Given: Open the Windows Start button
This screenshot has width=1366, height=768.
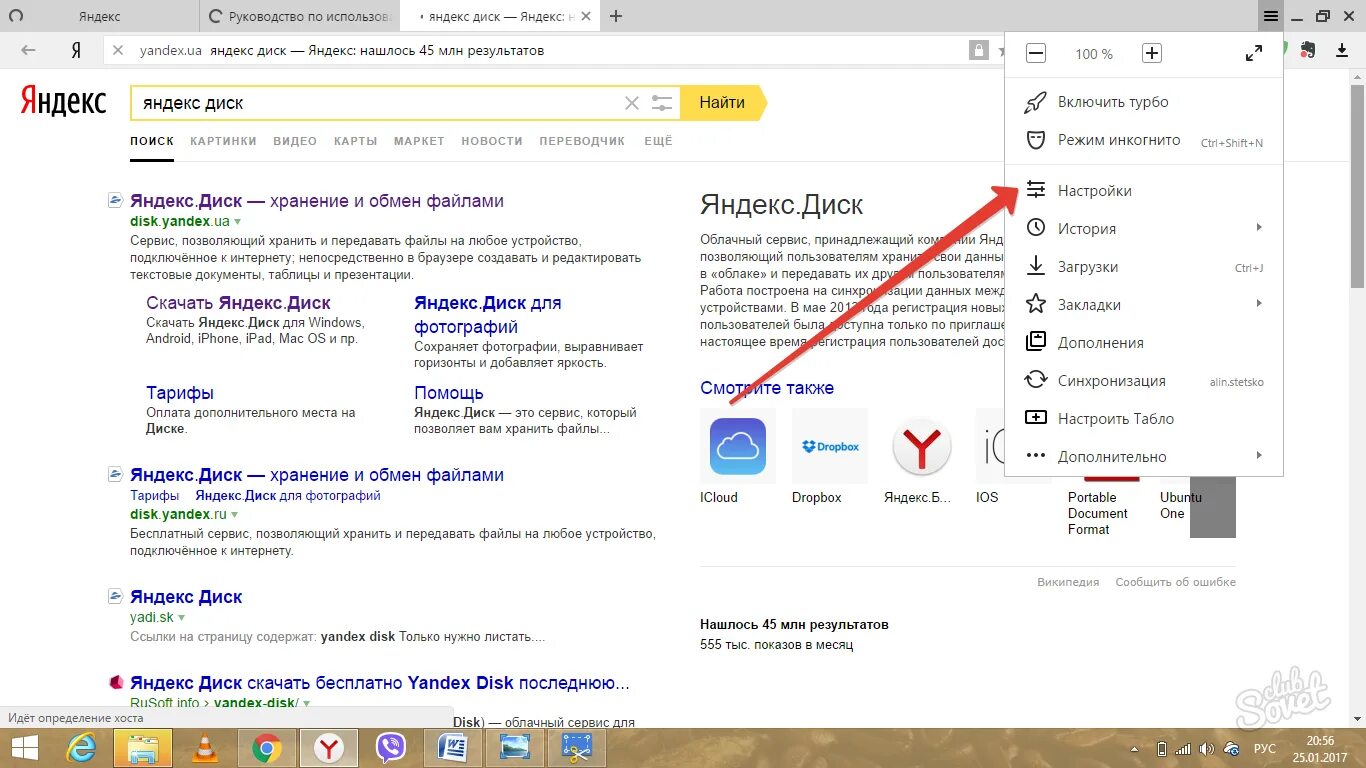Looking at the screenshot, I should [x=25, y=748].
